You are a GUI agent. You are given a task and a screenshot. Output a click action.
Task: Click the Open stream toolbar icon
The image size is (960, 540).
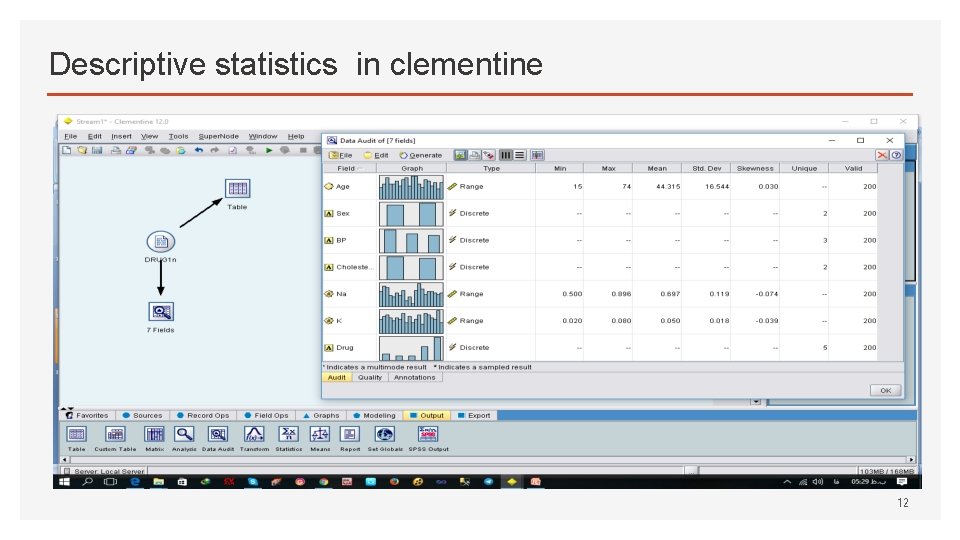82,150
